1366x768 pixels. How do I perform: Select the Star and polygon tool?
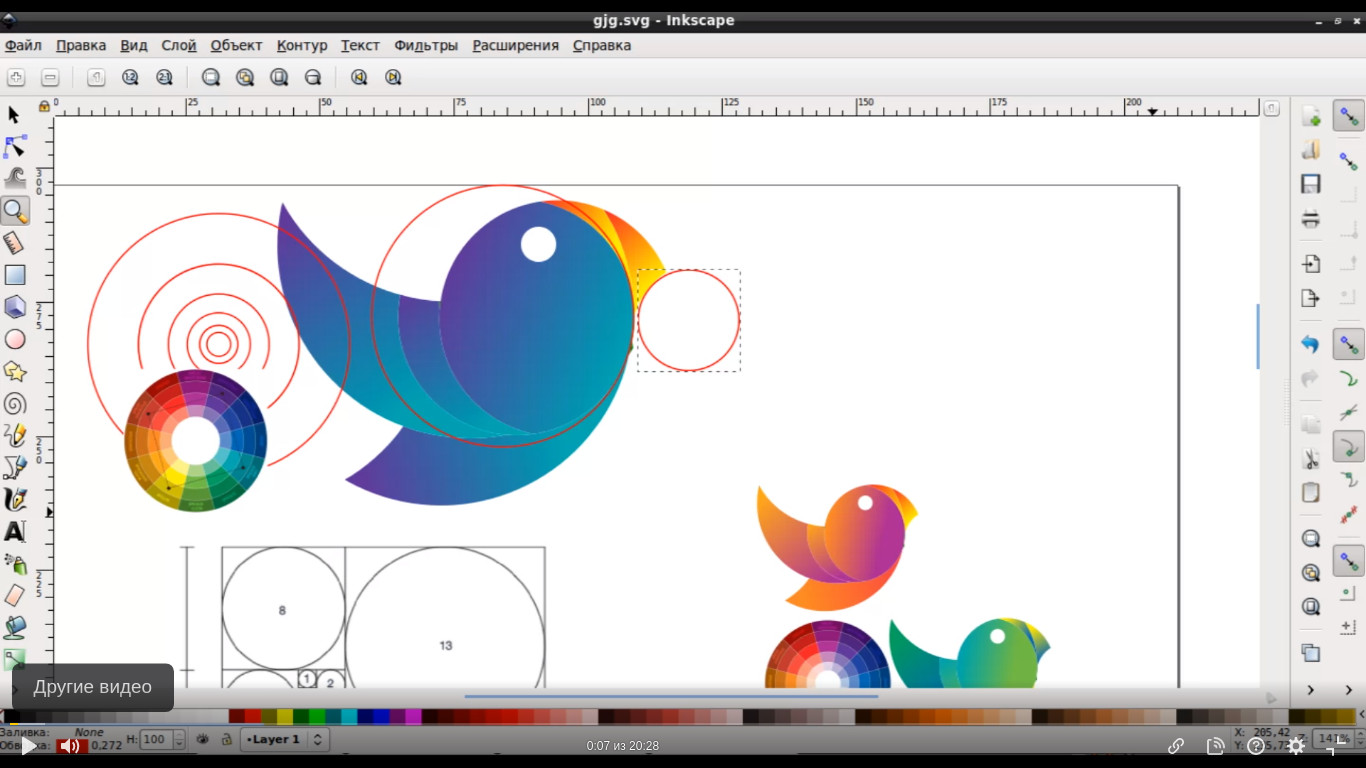[x=14, y=371]
